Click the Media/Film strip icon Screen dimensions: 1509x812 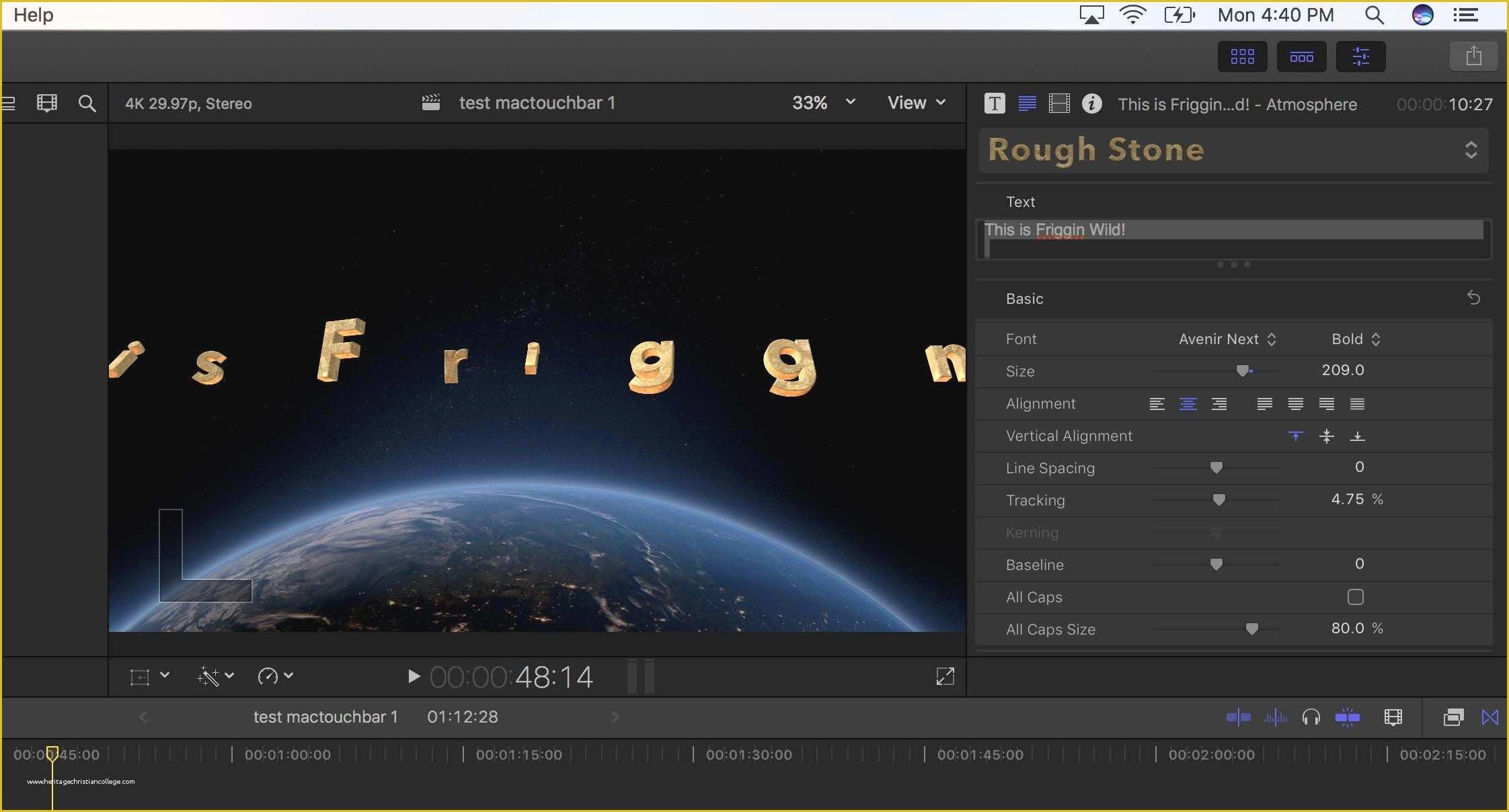tap(1058, 104)
